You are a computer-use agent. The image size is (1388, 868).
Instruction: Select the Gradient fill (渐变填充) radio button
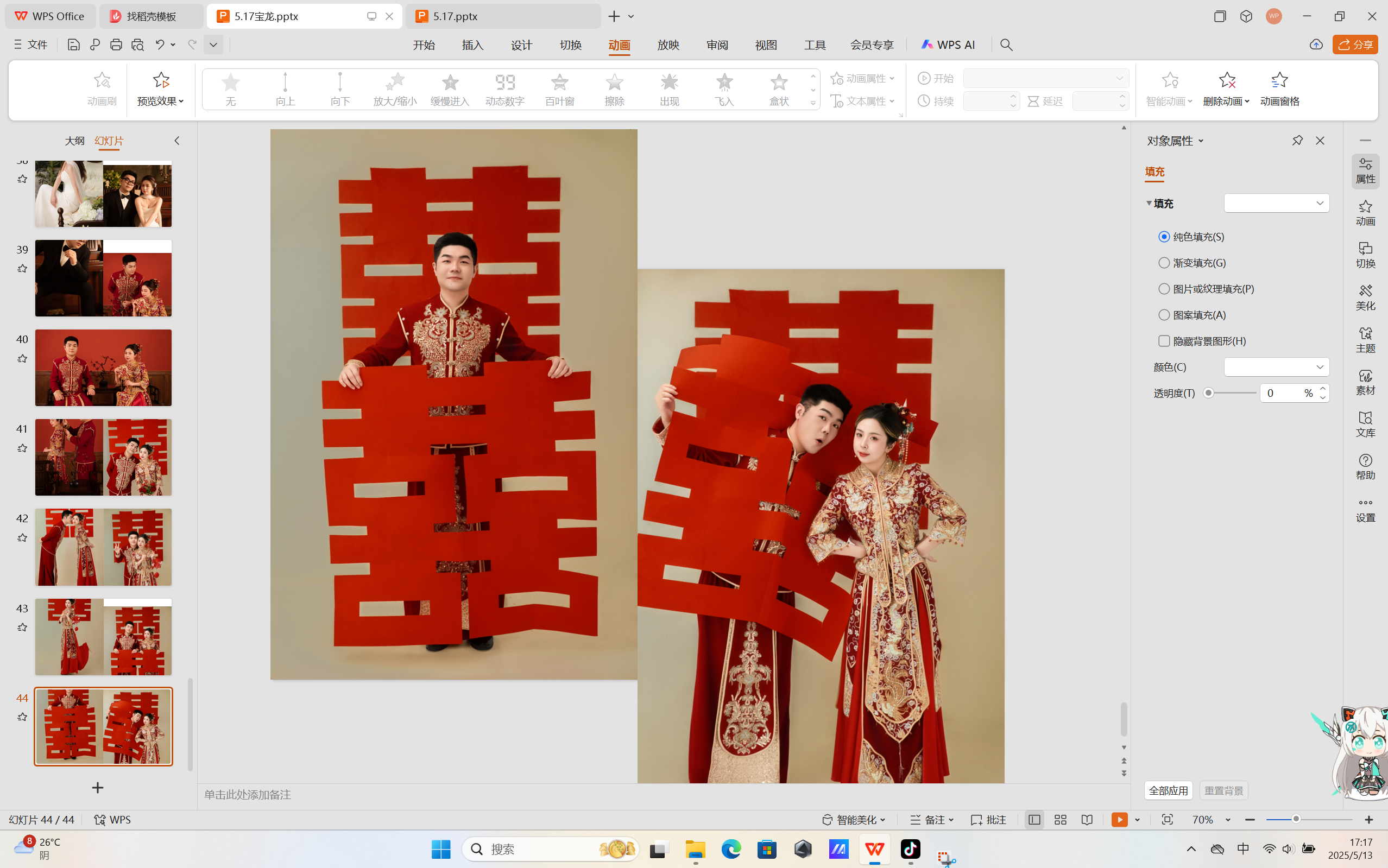click(1164, 263)
